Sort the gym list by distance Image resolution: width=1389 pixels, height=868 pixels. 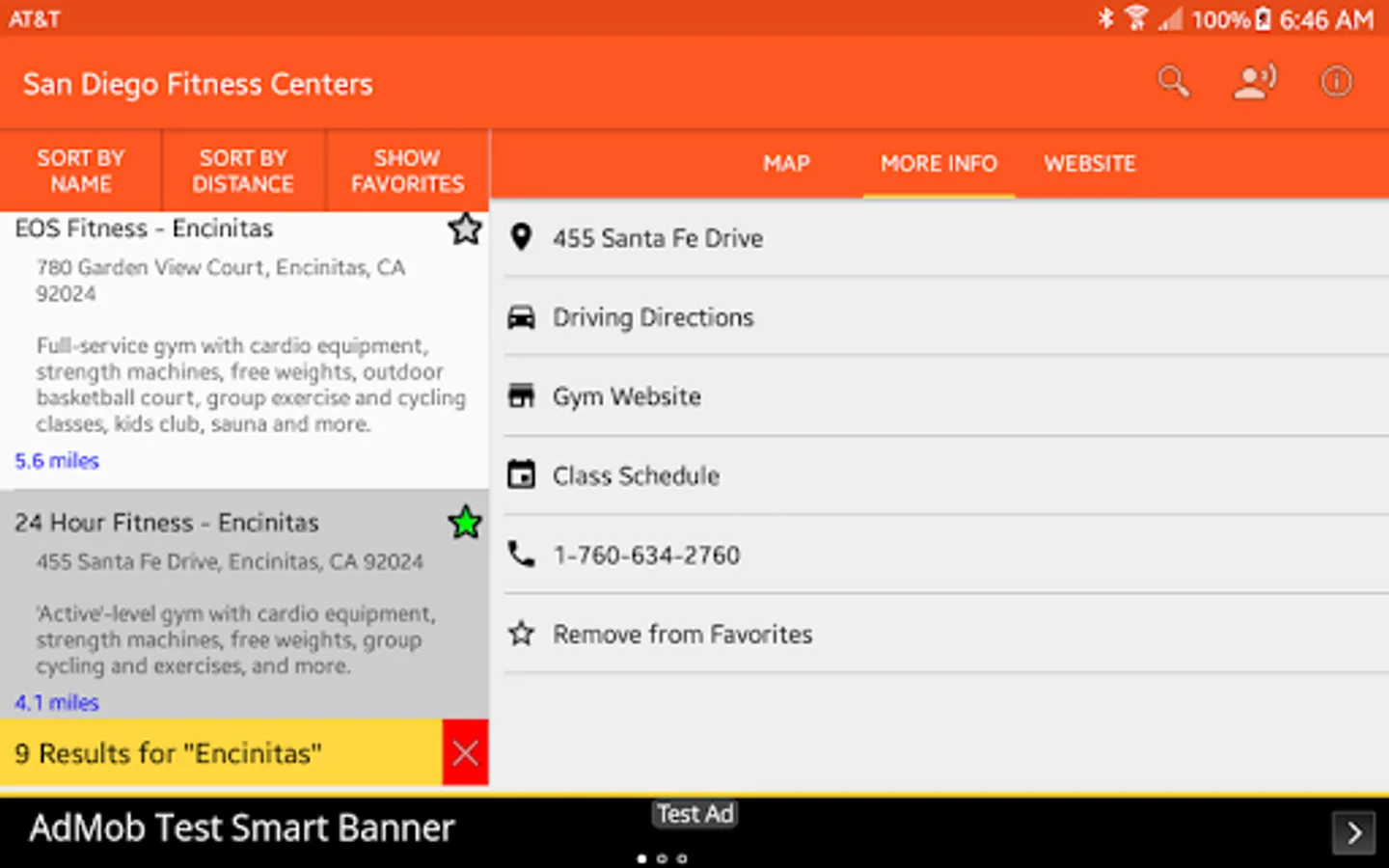pos(243,171)
